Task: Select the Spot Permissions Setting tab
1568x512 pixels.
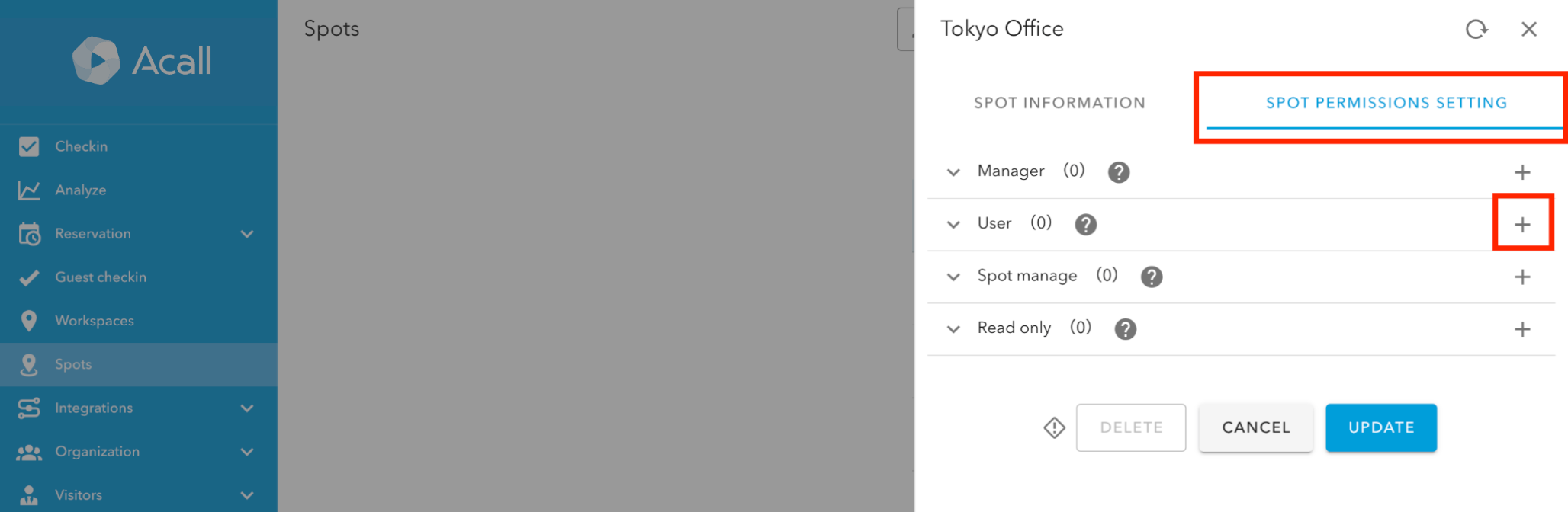Action: 1386,103
